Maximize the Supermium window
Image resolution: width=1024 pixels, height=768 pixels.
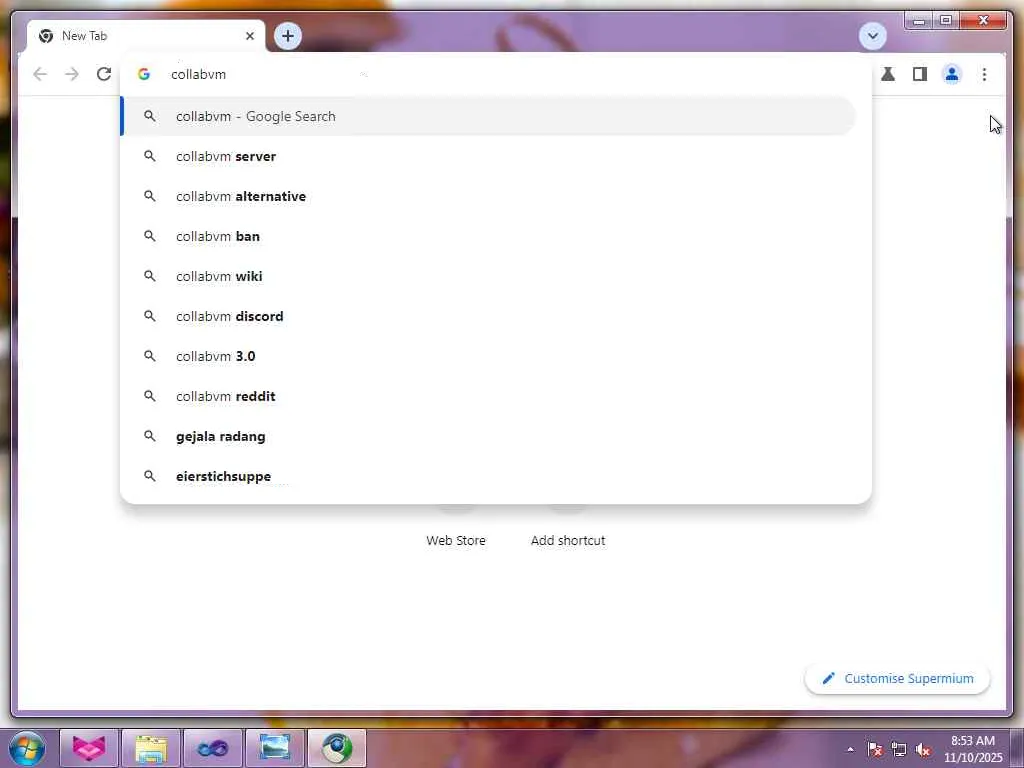click(945, 21)
